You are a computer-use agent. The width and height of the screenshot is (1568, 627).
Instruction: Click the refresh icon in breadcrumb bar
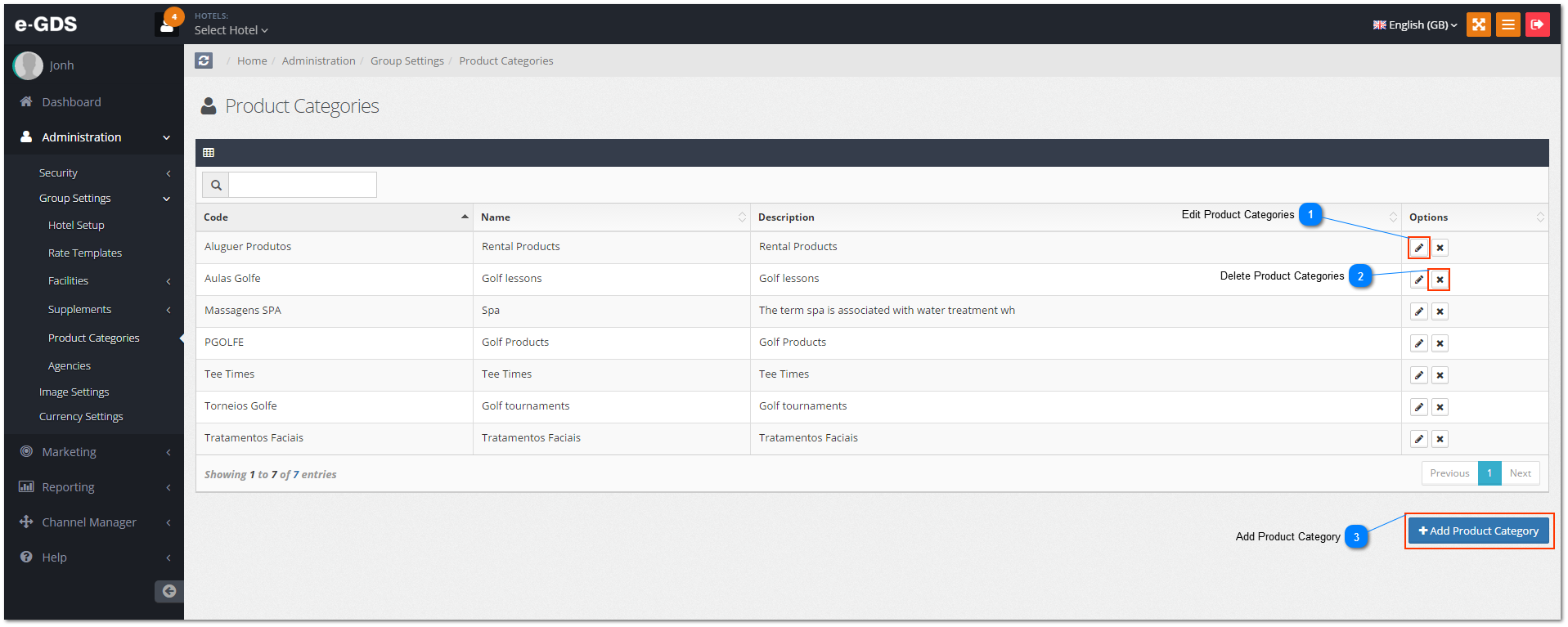204,60
